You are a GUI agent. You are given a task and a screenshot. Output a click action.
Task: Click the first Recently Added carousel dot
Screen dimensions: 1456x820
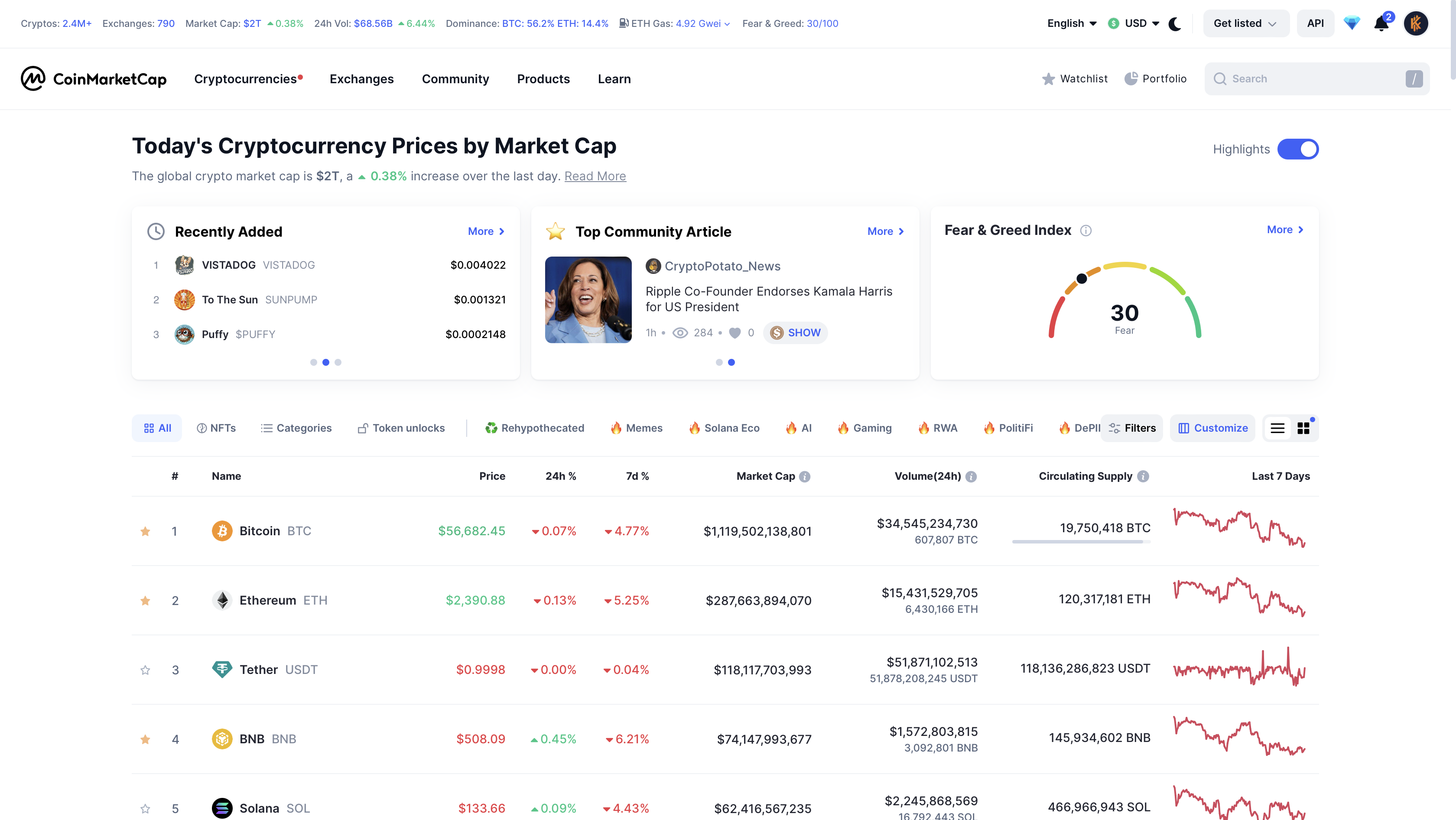(314, 362)
